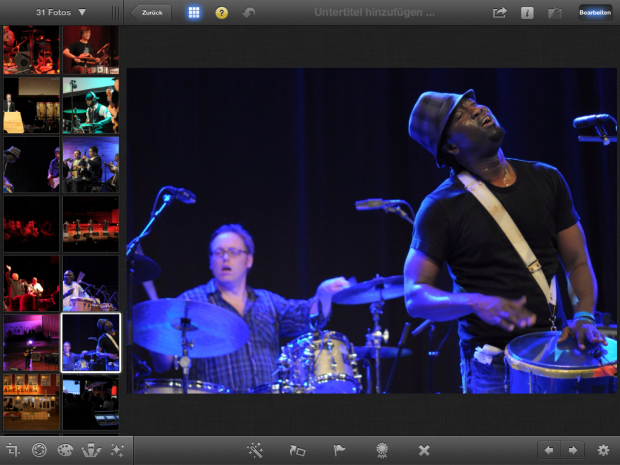Open the dark mixing desk thumbnail

click(x=91, y=402)
